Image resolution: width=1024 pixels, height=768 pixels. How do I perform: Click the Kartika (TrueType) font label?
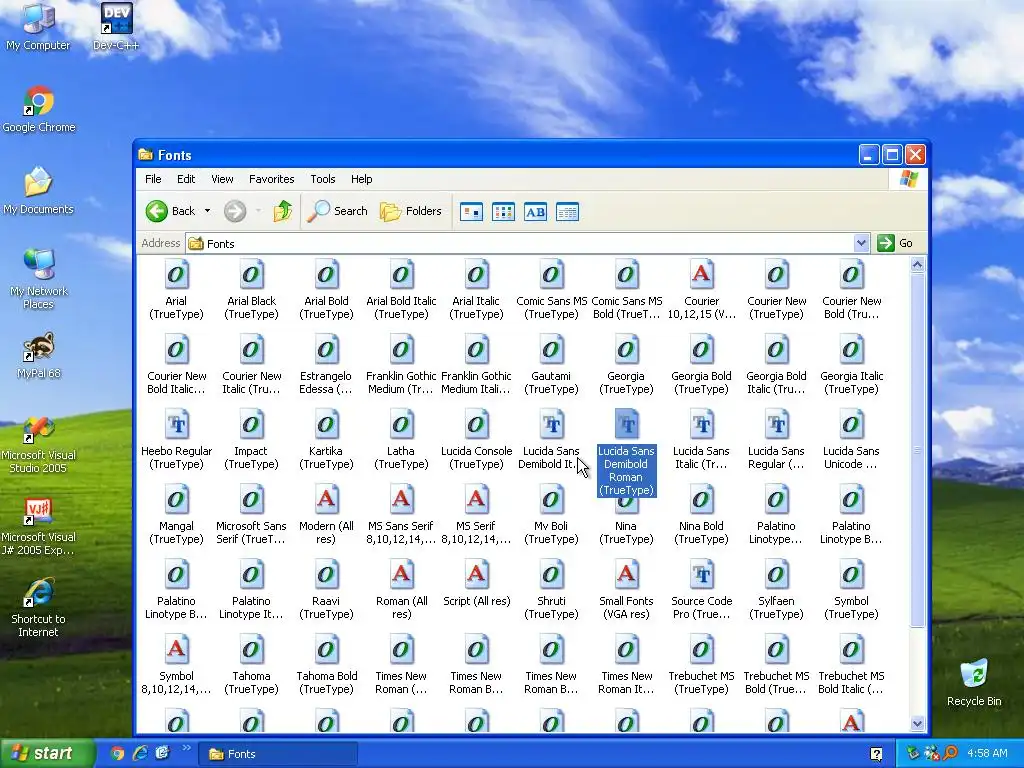[326, 457]
